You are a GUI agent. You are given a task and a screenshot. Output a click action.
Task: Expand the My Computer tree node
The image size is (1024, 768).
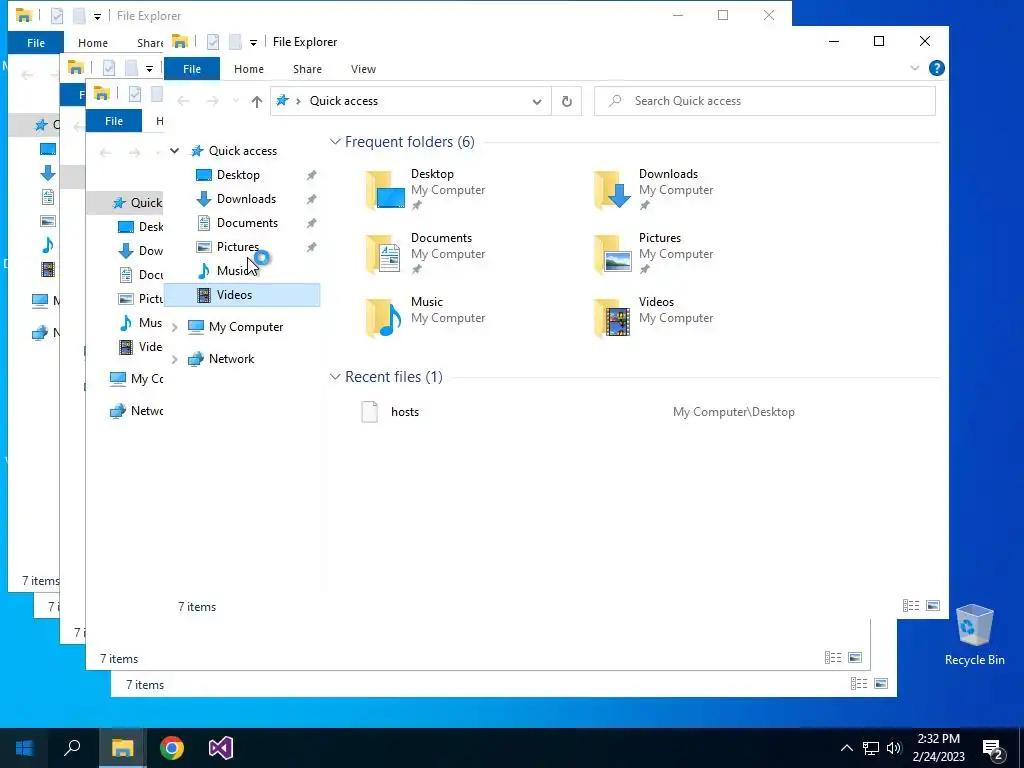(x=174, y=327)
